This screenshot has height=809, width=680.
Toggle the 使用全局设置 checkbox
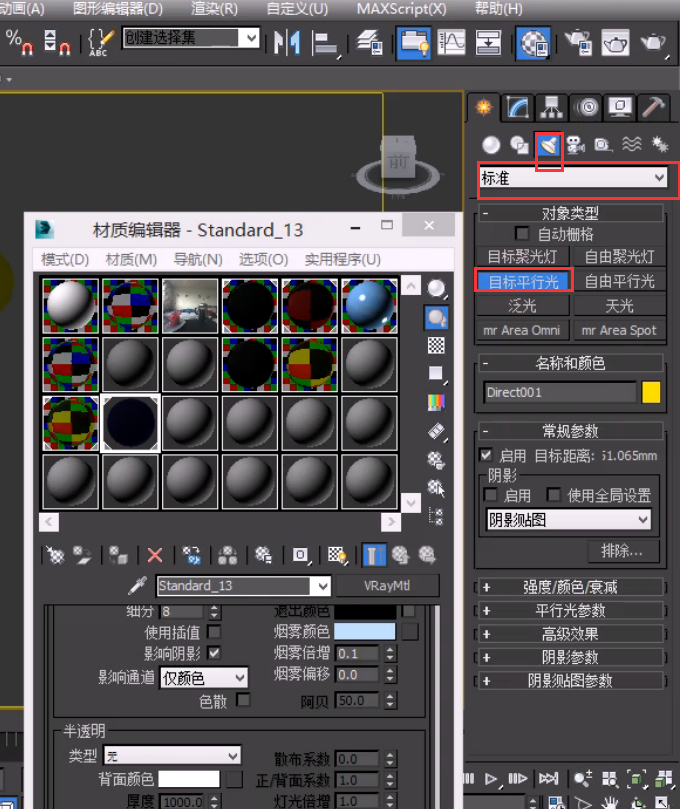pos(554,495)
